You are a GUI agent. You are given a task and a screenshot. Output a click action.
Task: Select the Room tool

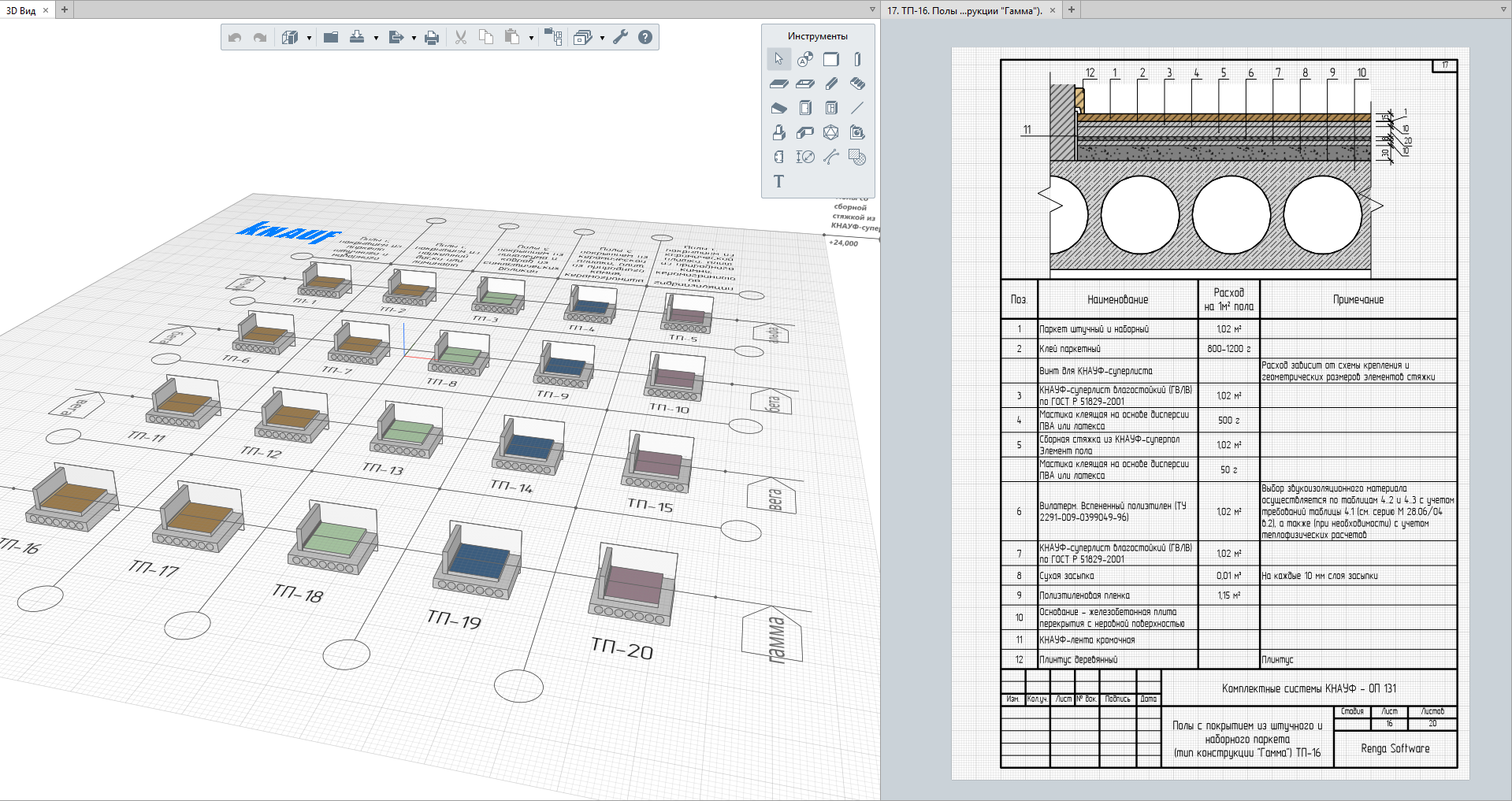tap(857, 132)
